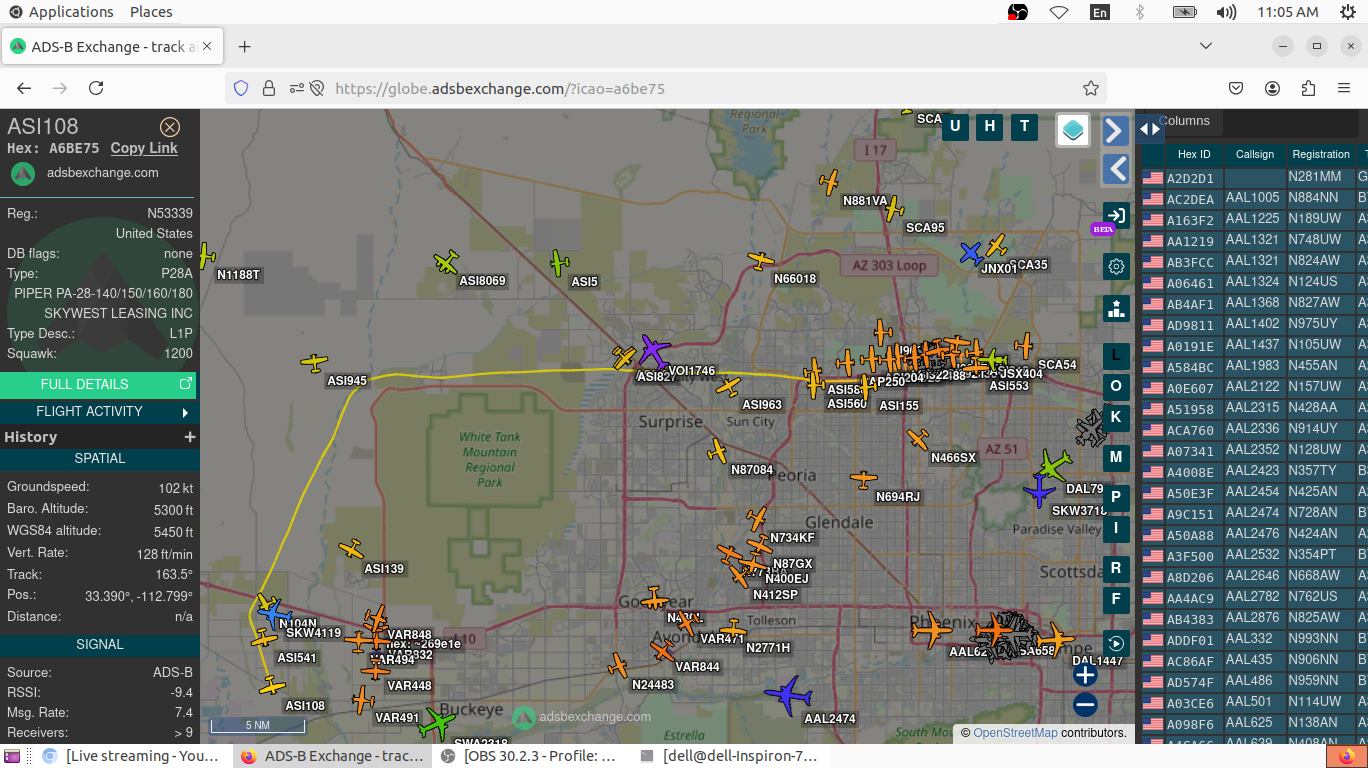
Task: Click the left chevron sidebar button
Action: [x=1116, y=169]
